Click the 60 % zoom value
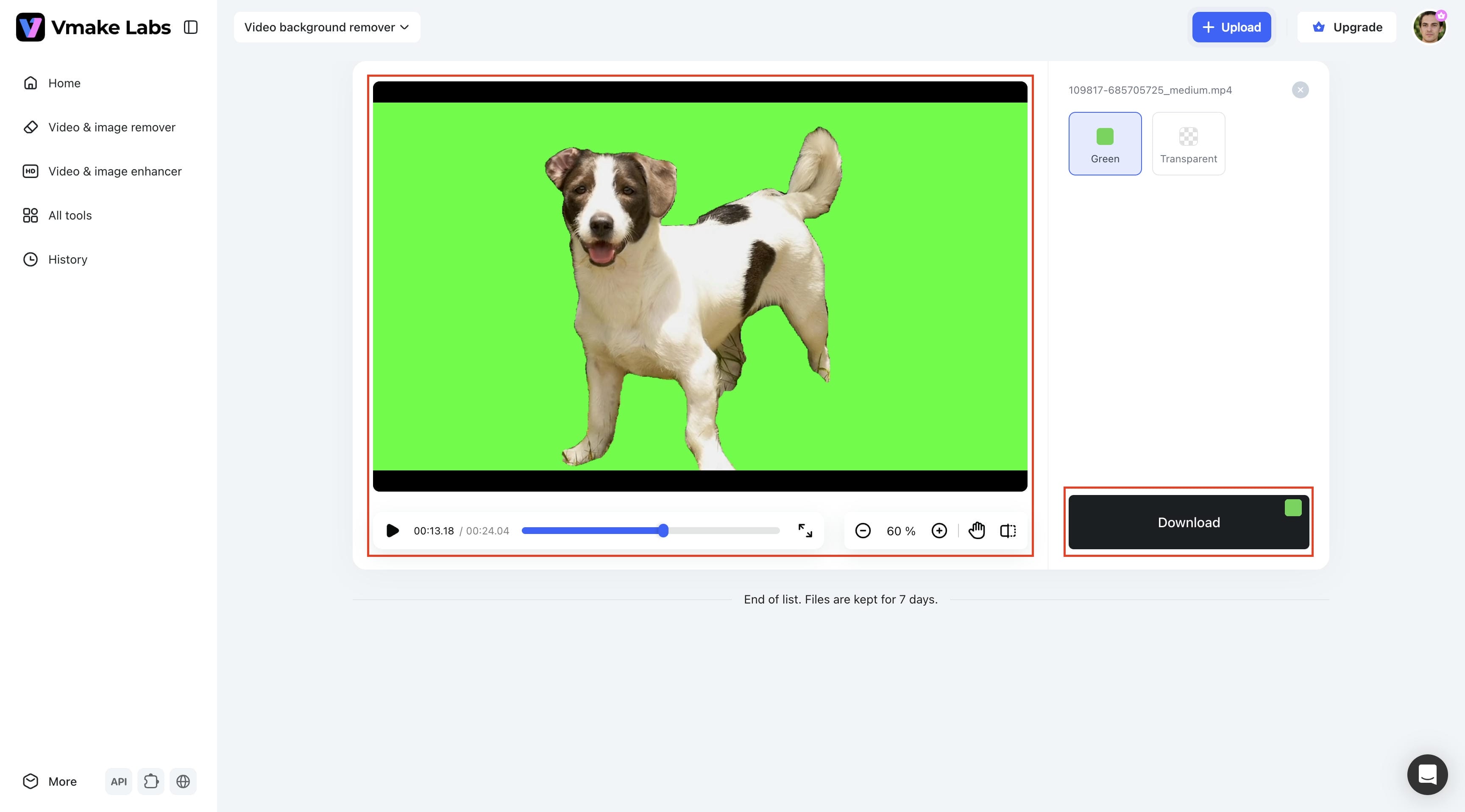 click(x=901, y=531)
